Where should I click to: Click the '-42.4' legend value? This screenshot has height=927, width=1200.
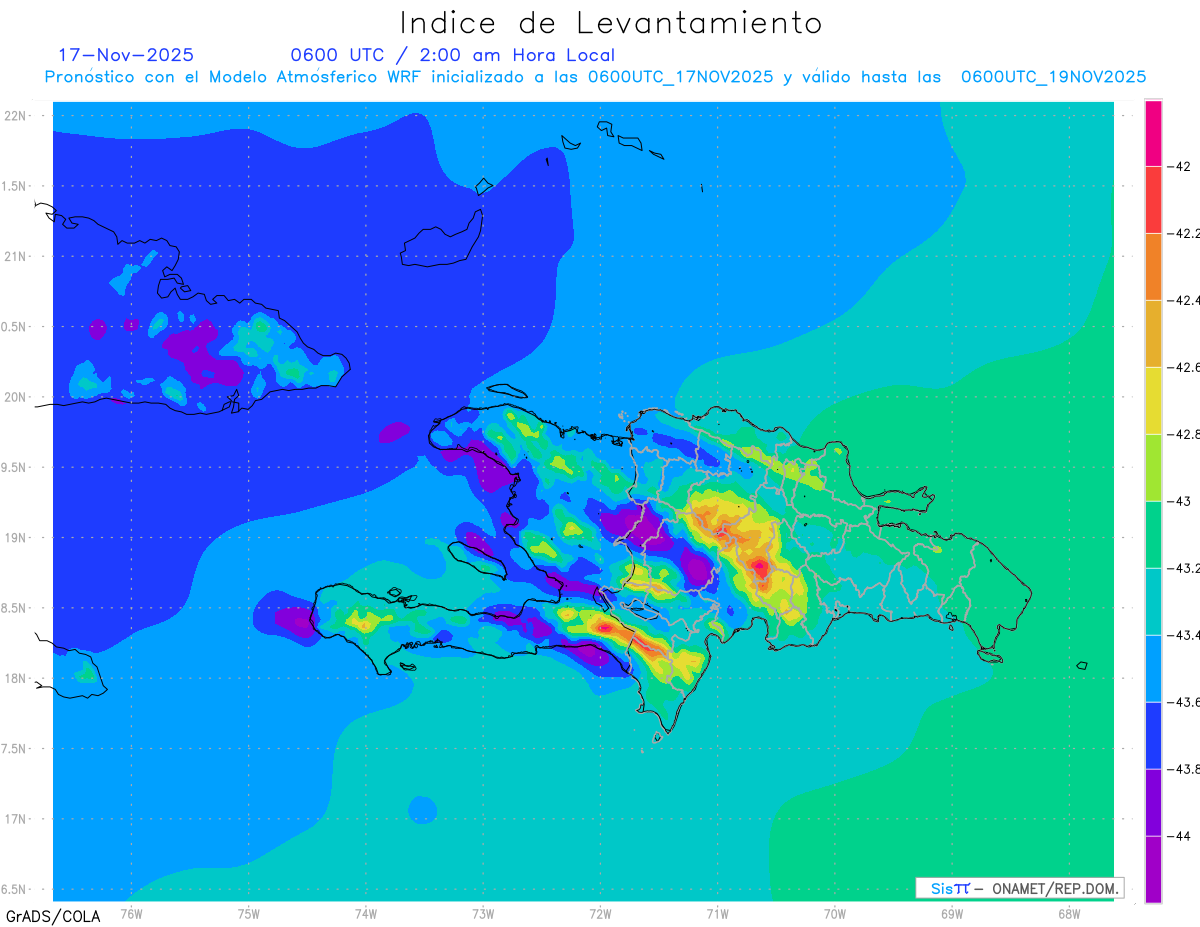pyautogui.click(x=1184, y=300)
